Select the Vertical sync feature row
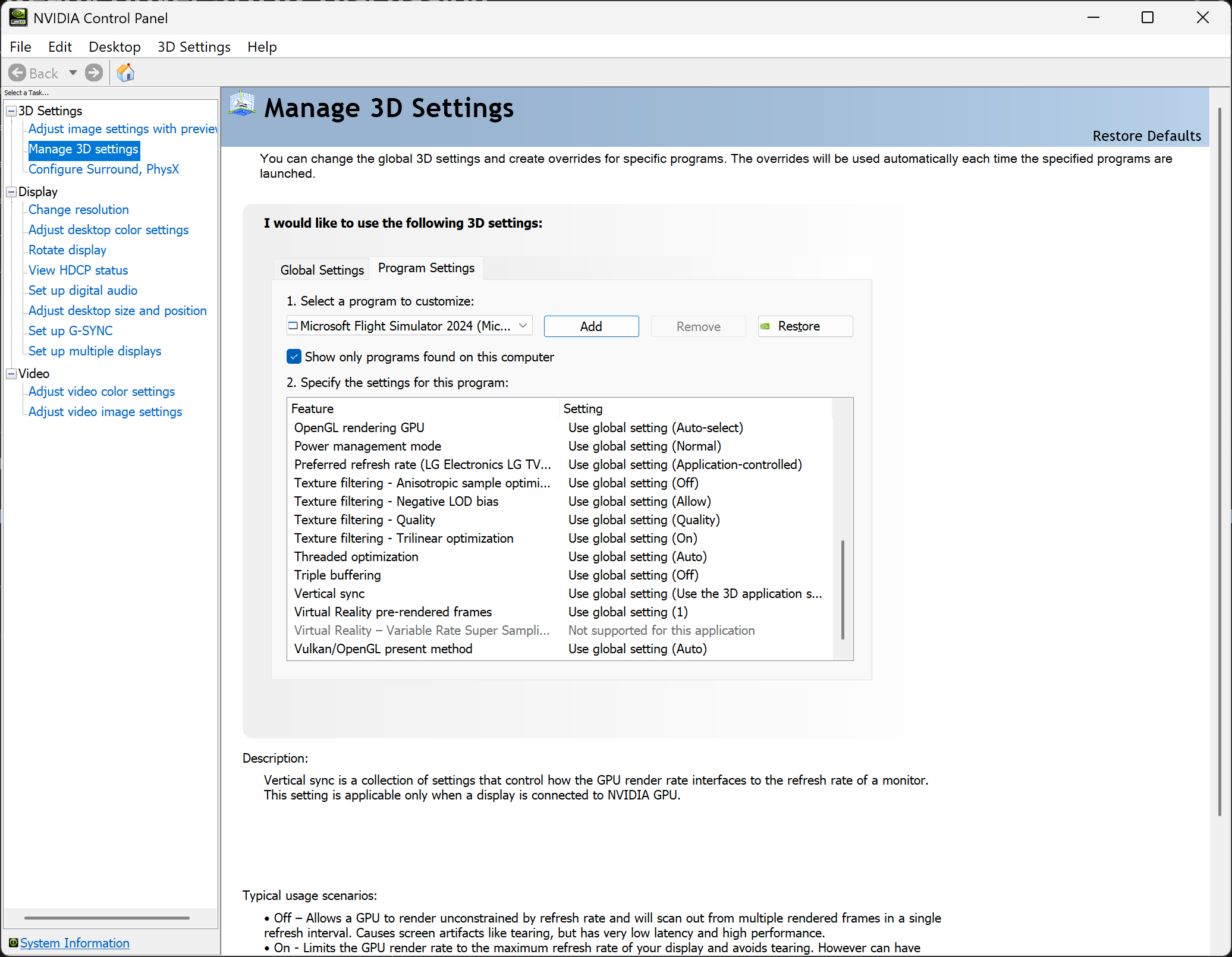The width and height of the screenshot is (1232, 957). coord(560,594)
